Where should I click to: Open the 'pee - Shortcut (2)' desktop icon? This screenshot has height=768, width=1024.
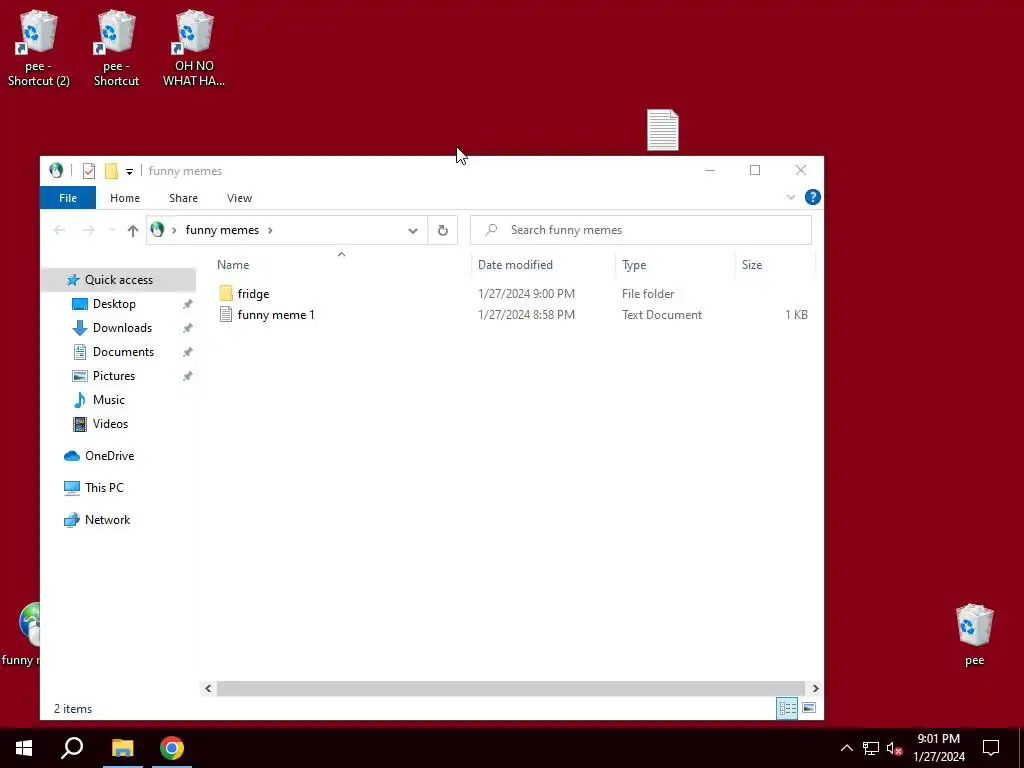click(x=38, y=48)
